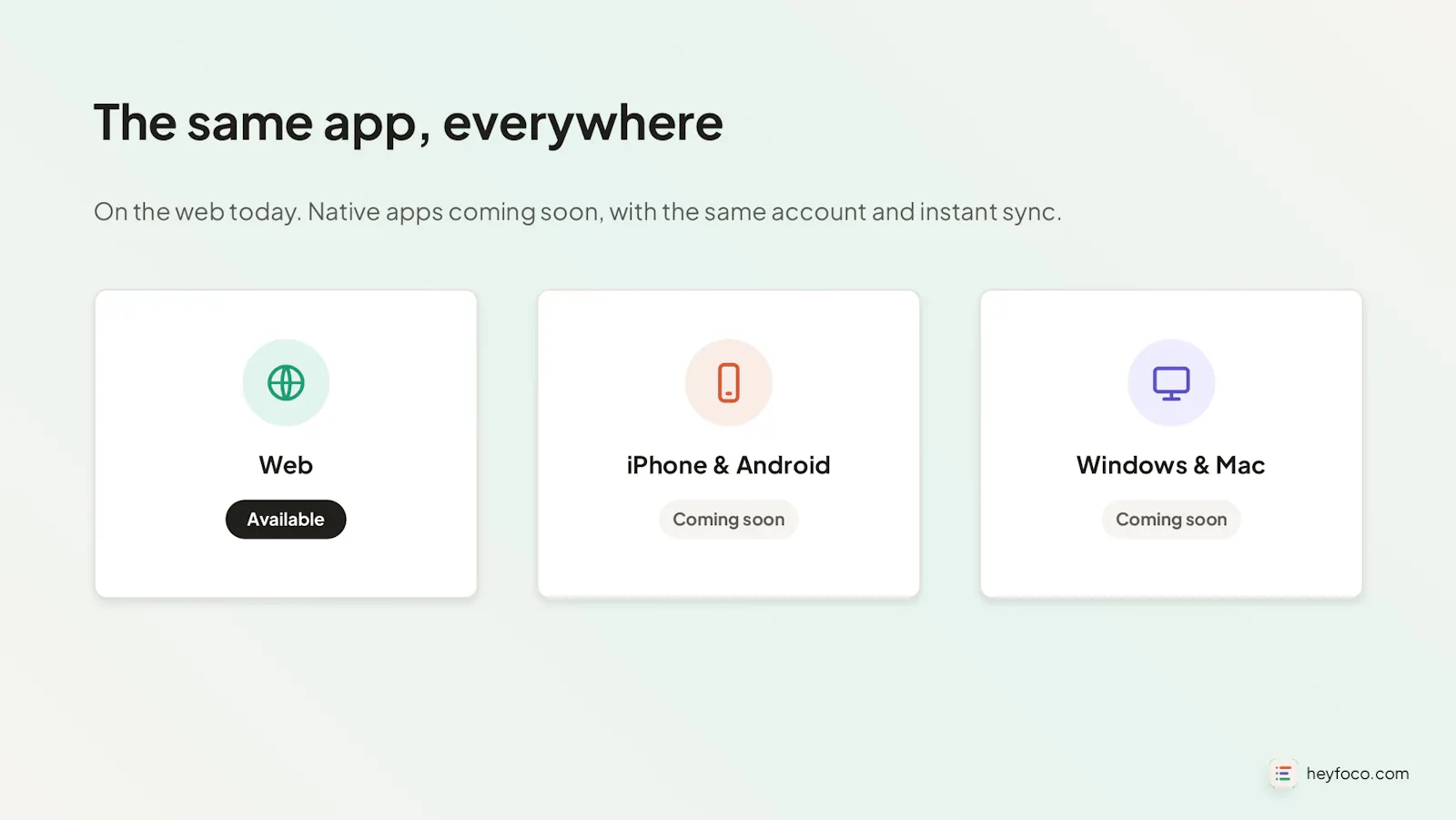Click the peach circle behind the phone icon
The width and height of the screenshot is (1456, 820).
coord(728,383)
